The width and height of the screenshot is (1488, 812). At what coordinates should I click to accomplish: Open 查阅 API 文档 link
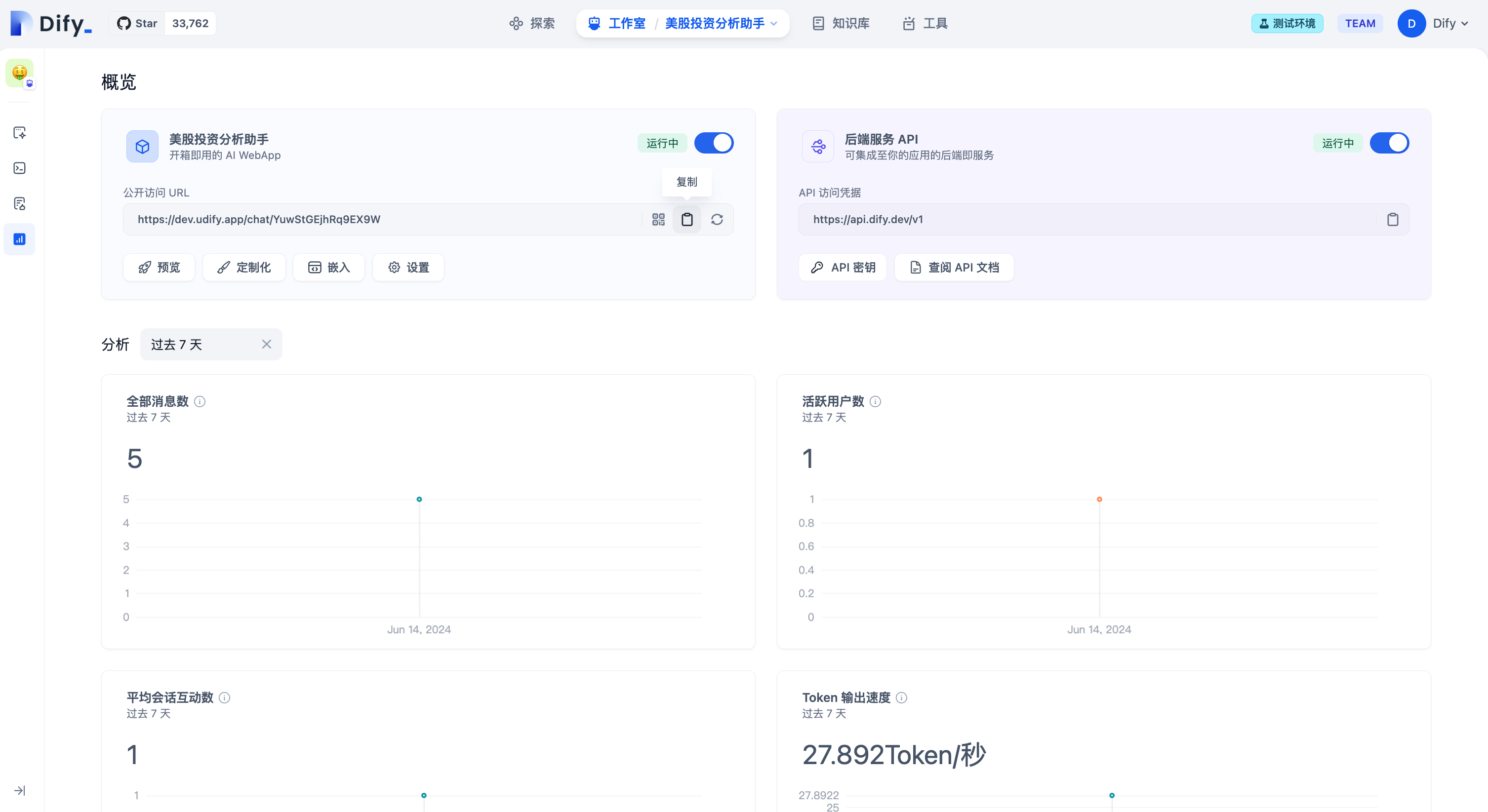[954, 268]
